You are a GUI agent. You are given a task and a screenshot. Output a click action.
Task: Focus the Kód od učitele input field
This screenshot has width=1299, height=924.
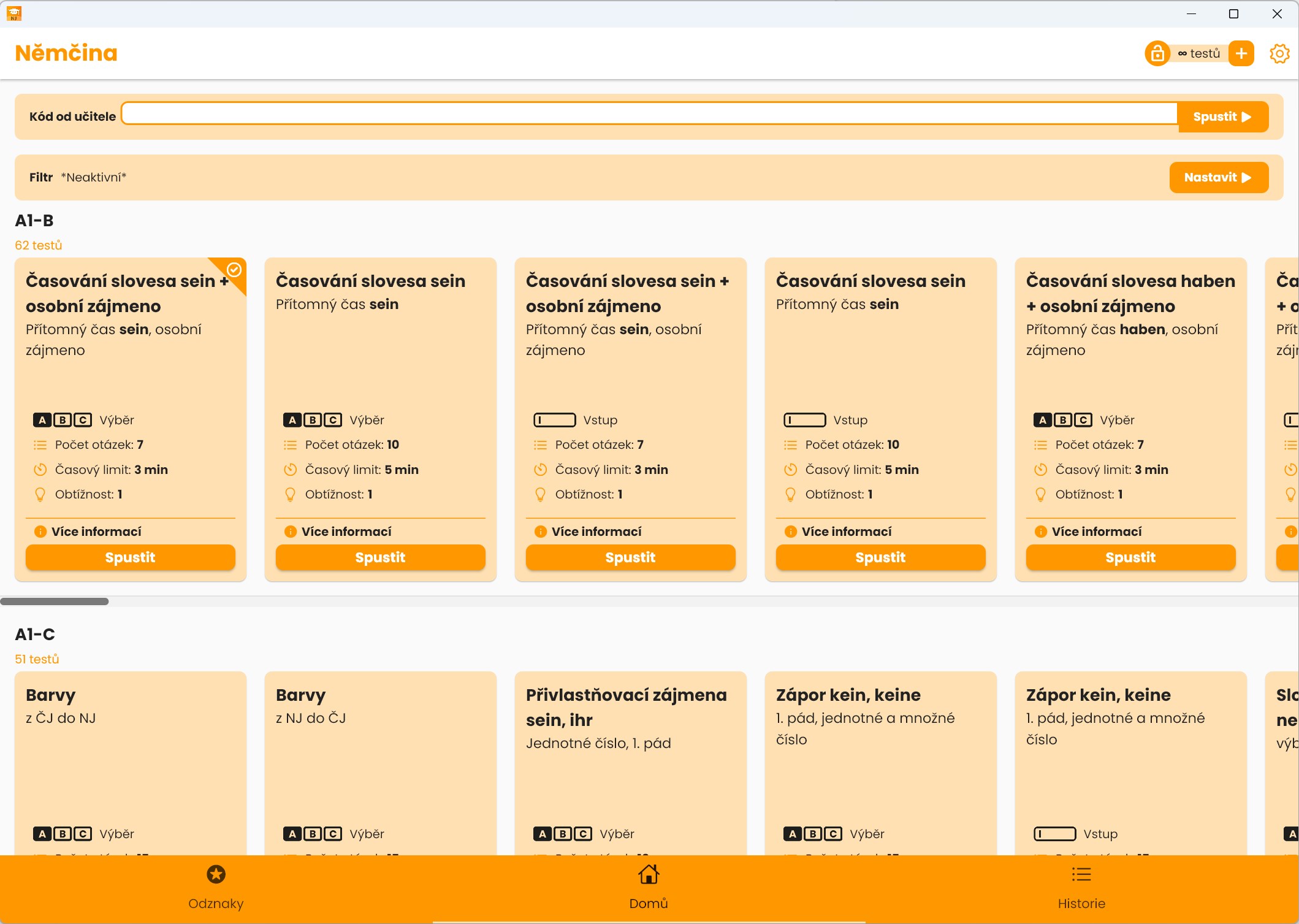click(x=649, y=114)
